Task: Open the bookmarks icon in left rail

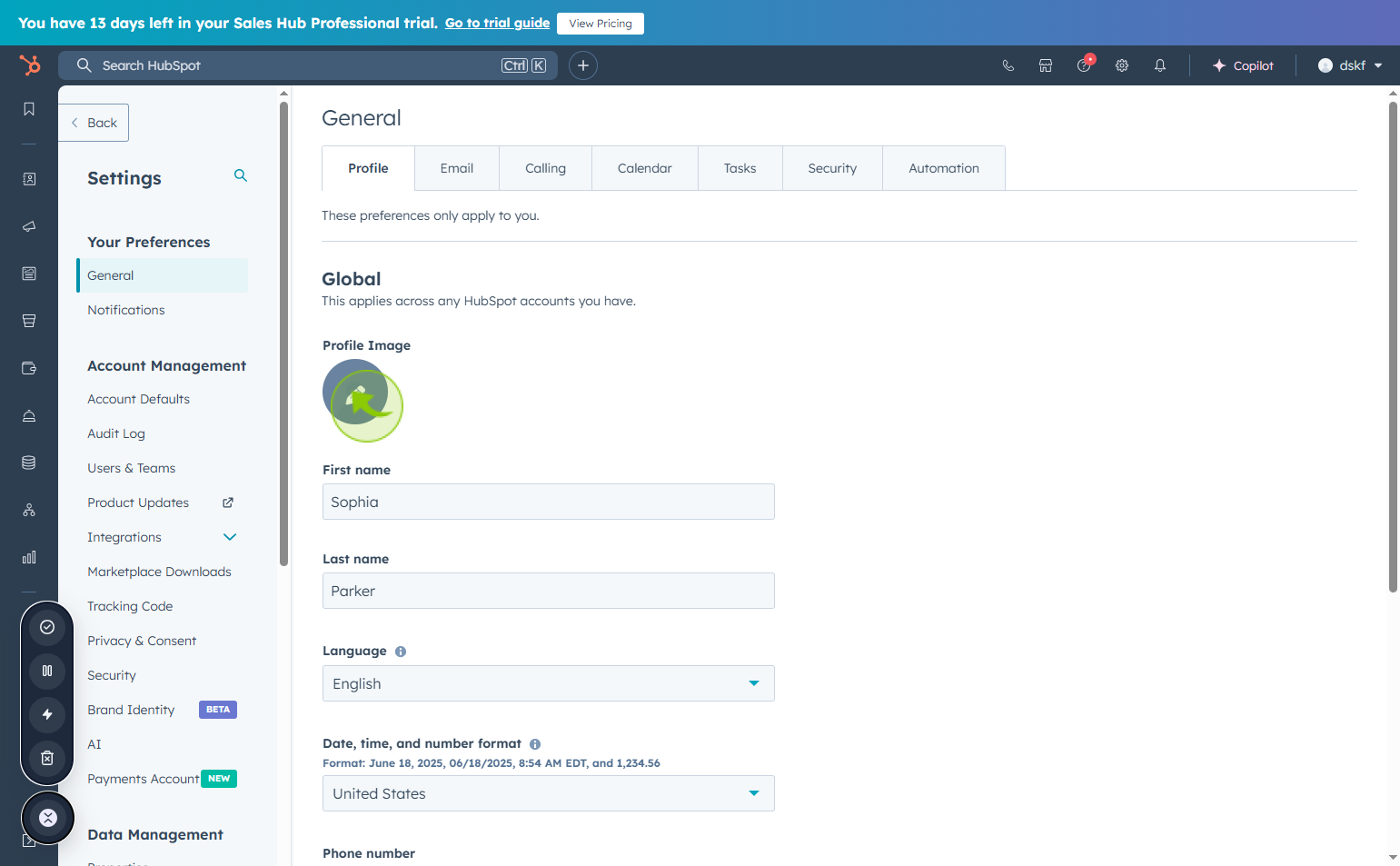Action: [29, 109]
